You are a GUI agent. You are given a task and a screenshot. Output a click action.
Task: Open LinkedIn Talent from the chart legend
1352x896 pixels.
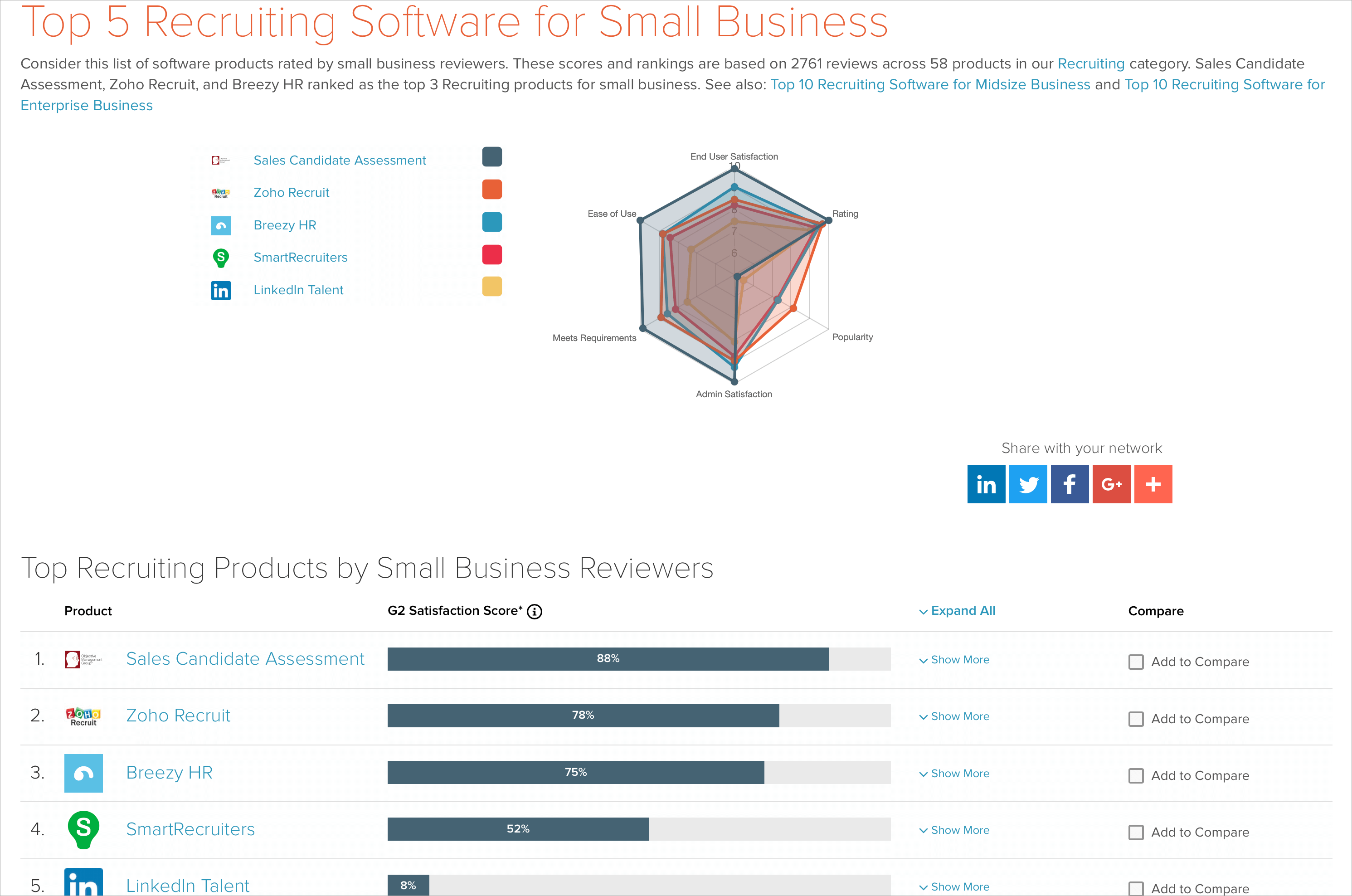pos(298,290)
